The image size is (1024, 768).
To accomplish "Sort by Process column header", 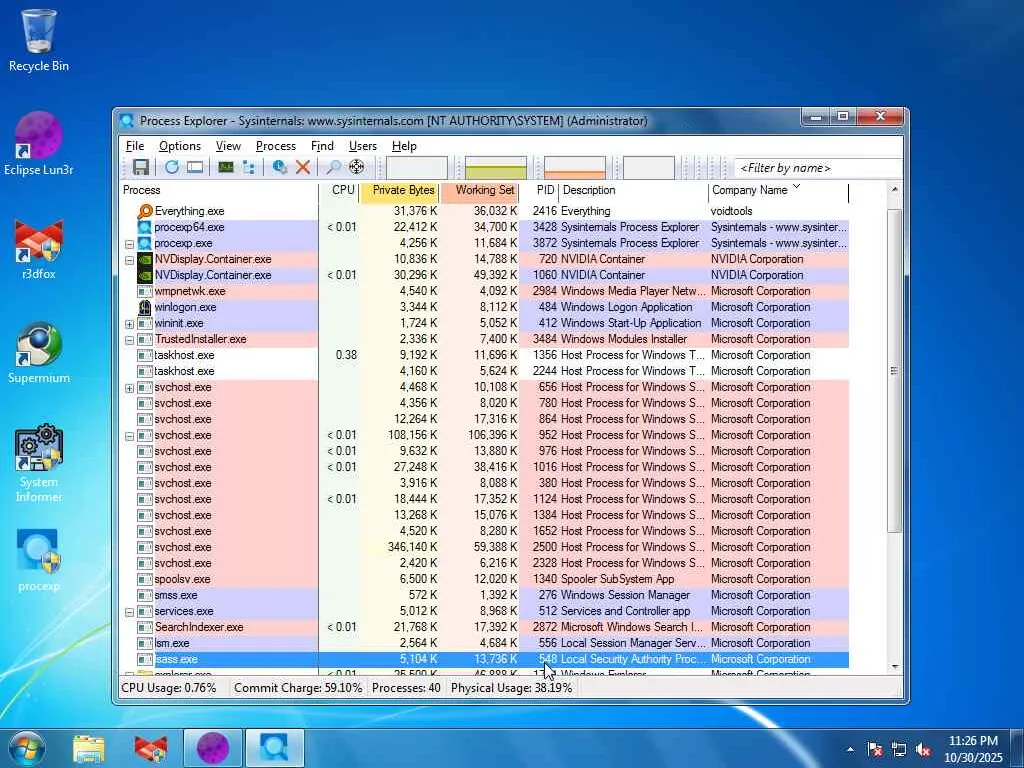I will point(219,190).
